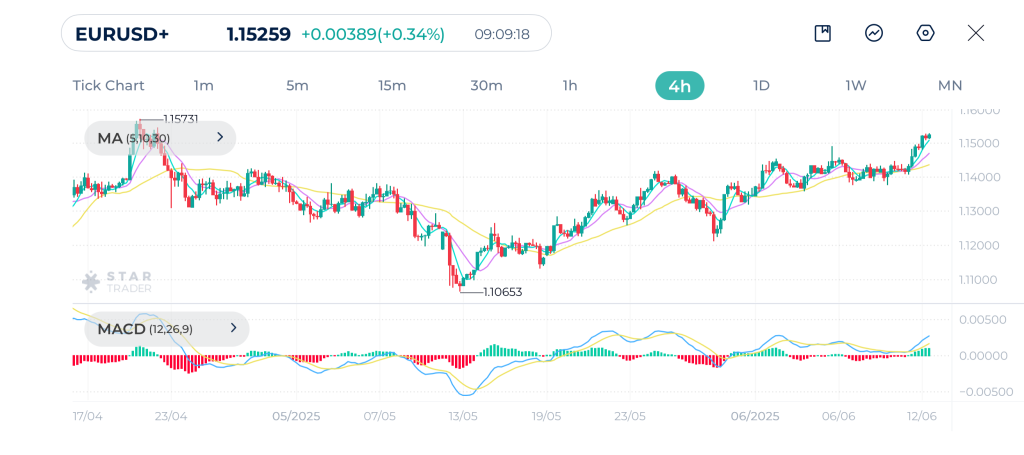Open the EURUSD+ symbol selector
This screenshot has height=455, width=1024.
122,34
